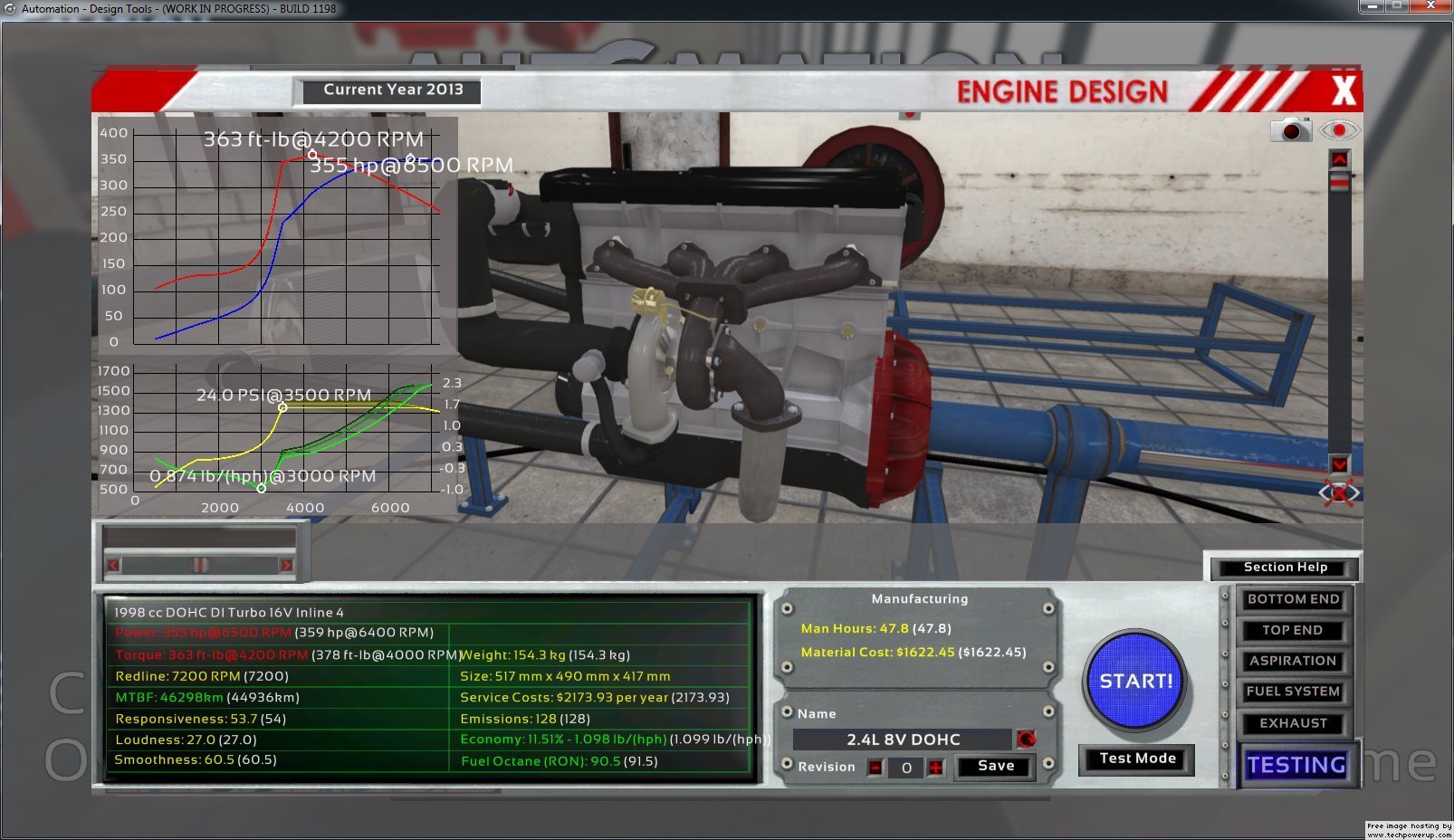Viewport: 1454px width, 840px height.
Task: Click the Fuel Octane (RON) stat
Action: pyautogui.click(x=560, y=761)
